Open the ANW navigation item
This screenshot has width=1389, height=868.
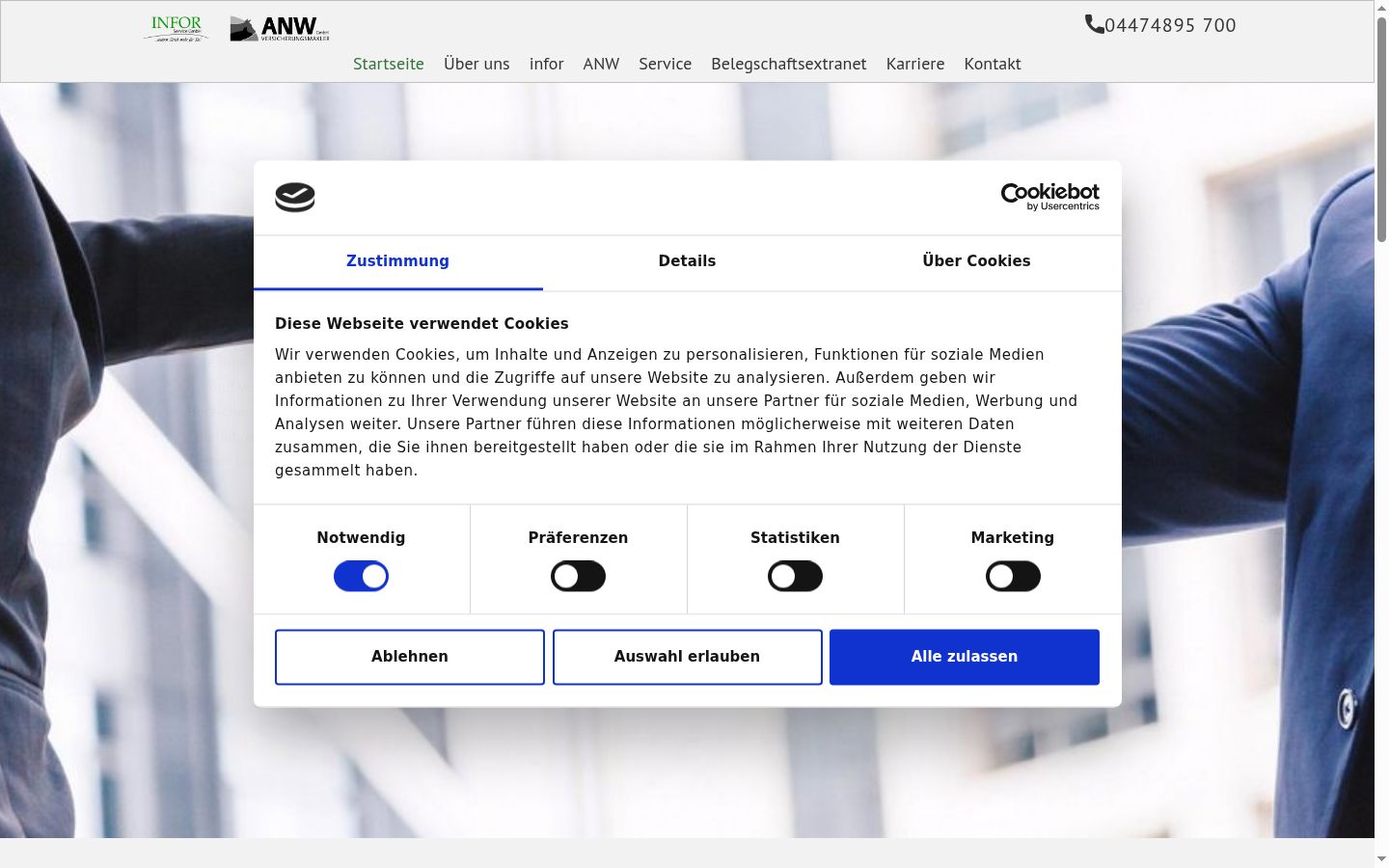coord(601,64)
